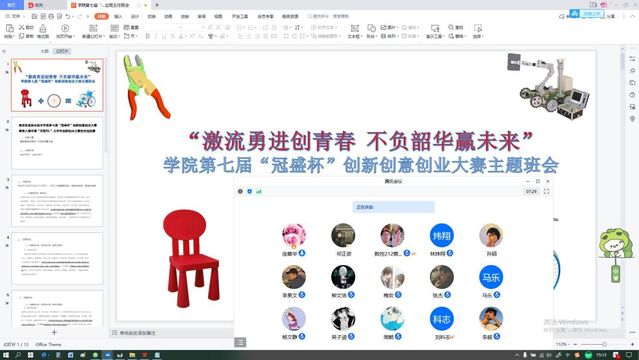Enter full screen in Tencent Meeting window
Viewport: 639px width, 360px height.
pos(546,191)
